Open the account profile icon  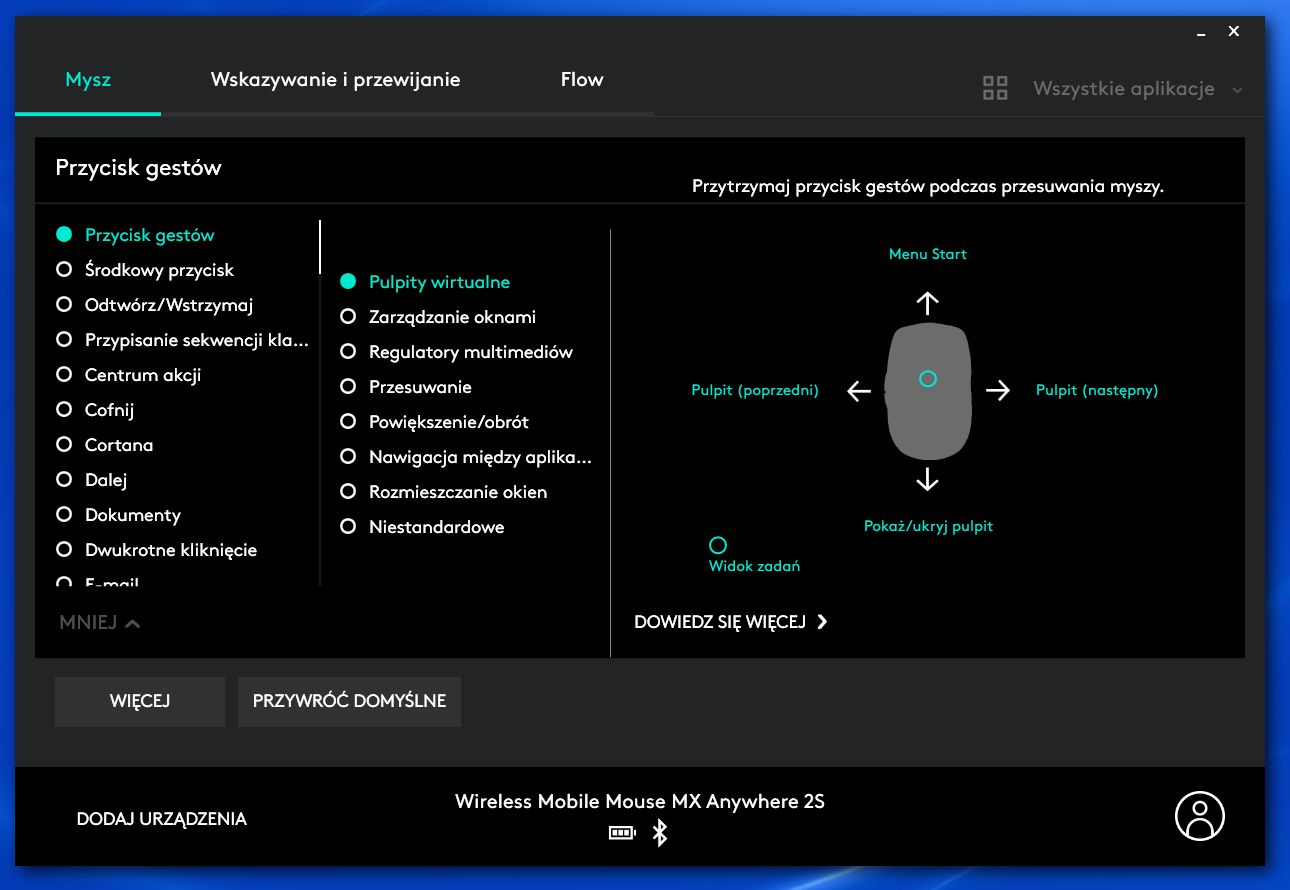click(1199, 816)
